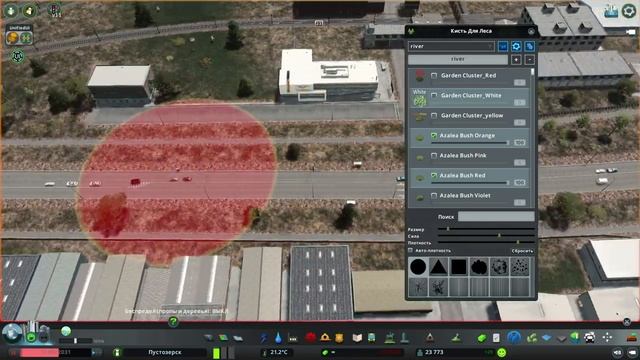
Task: Select the second splatter brush in second row
Action: 438,287
